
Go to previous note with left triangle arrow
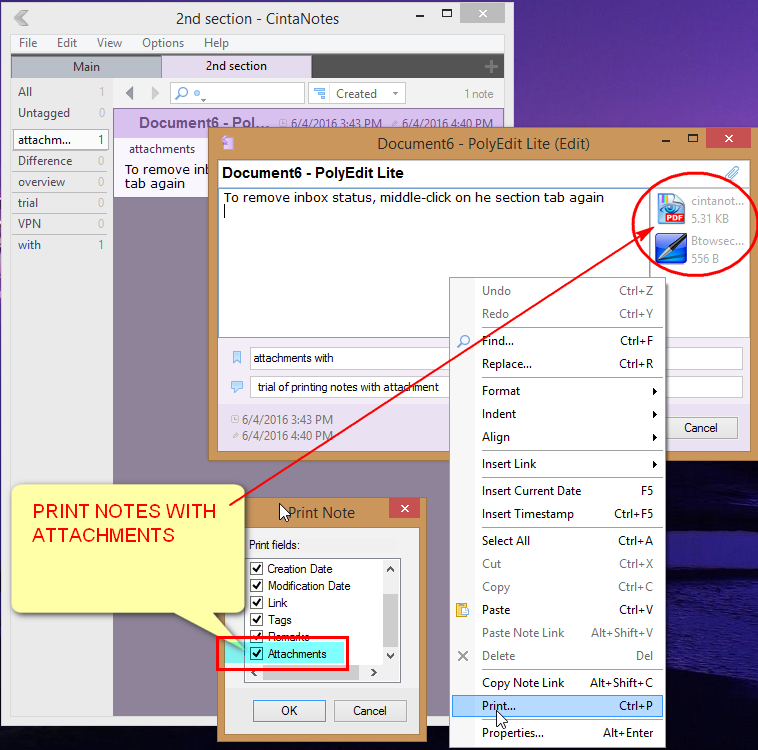coord(130,93)
